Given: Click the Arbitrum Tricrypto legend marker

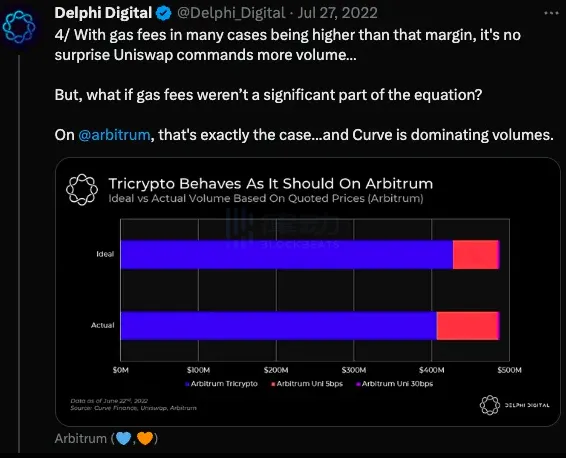Looking at the screenshot, I should [187, 384].
